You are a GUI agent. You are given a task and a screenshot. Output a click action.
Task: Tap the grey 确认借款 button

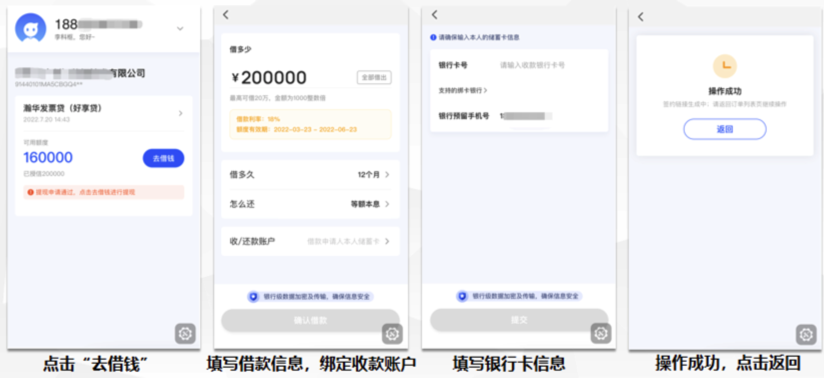click(310, 320)
